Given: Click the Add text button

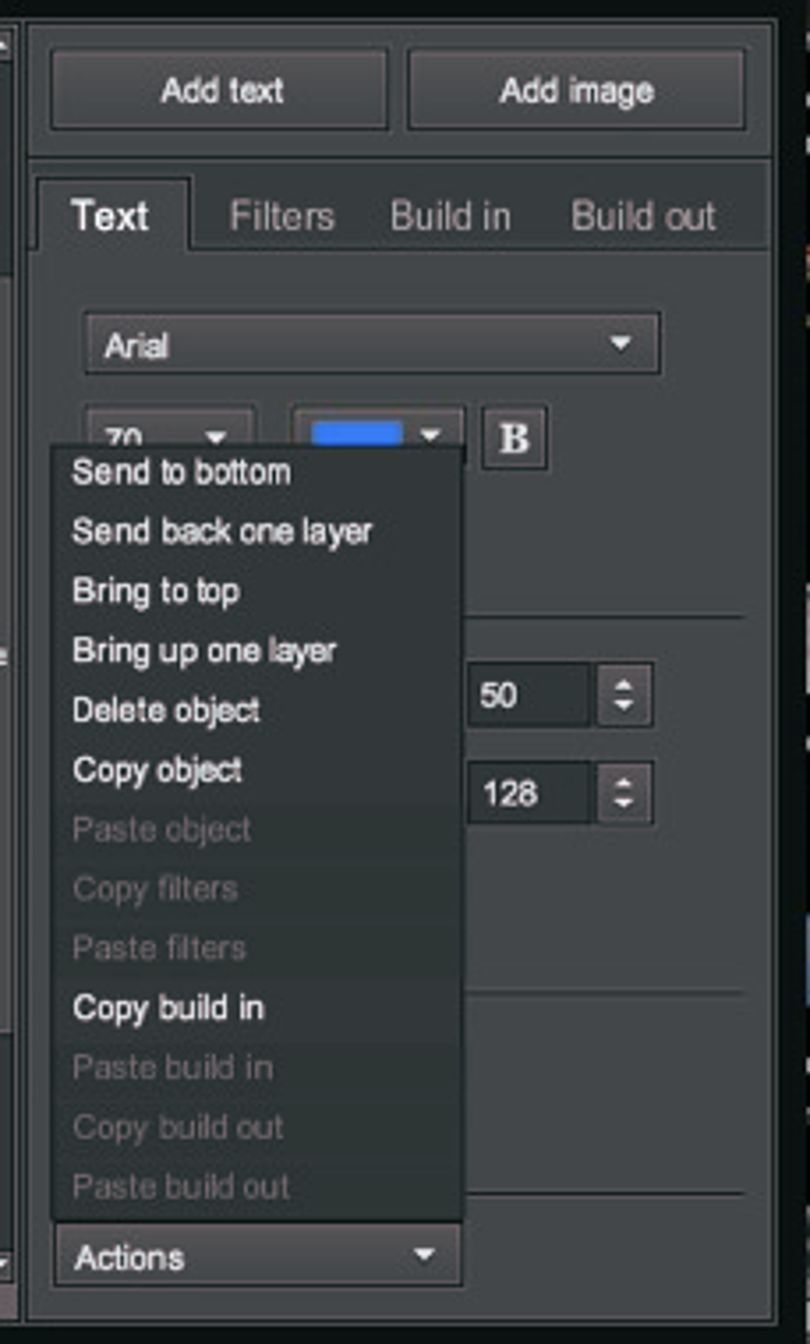Looking at the screenshot, I should [x=220, y=90].
